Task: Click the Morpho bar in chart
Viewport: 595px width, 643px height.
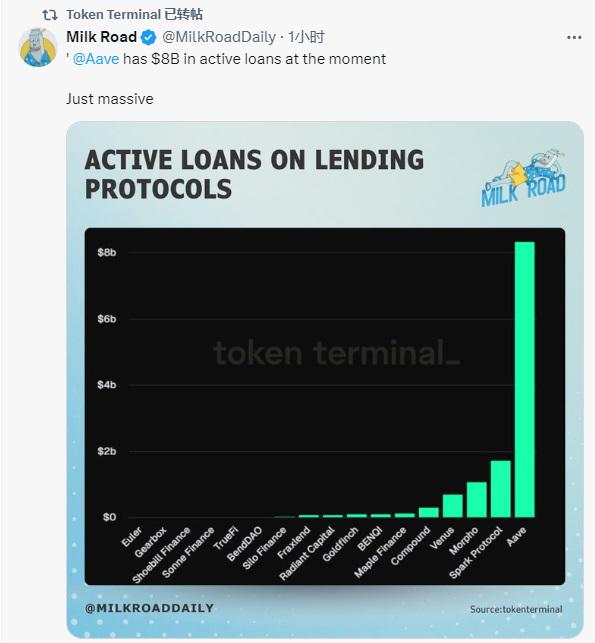Action: coord(476,499)
